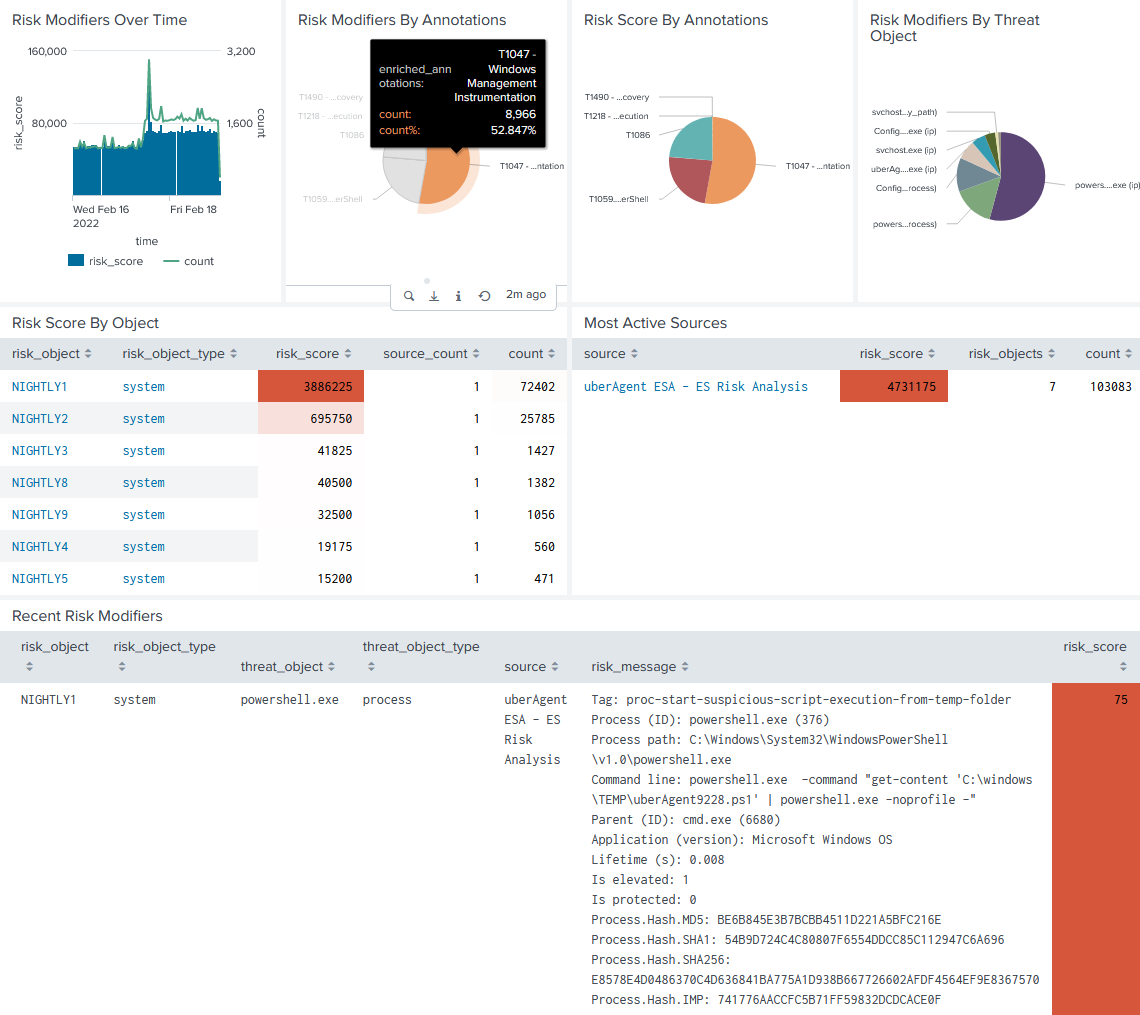Export panel data via the download icon
Viewport: 1140px width, 1015px height.
tap(433, 296)
